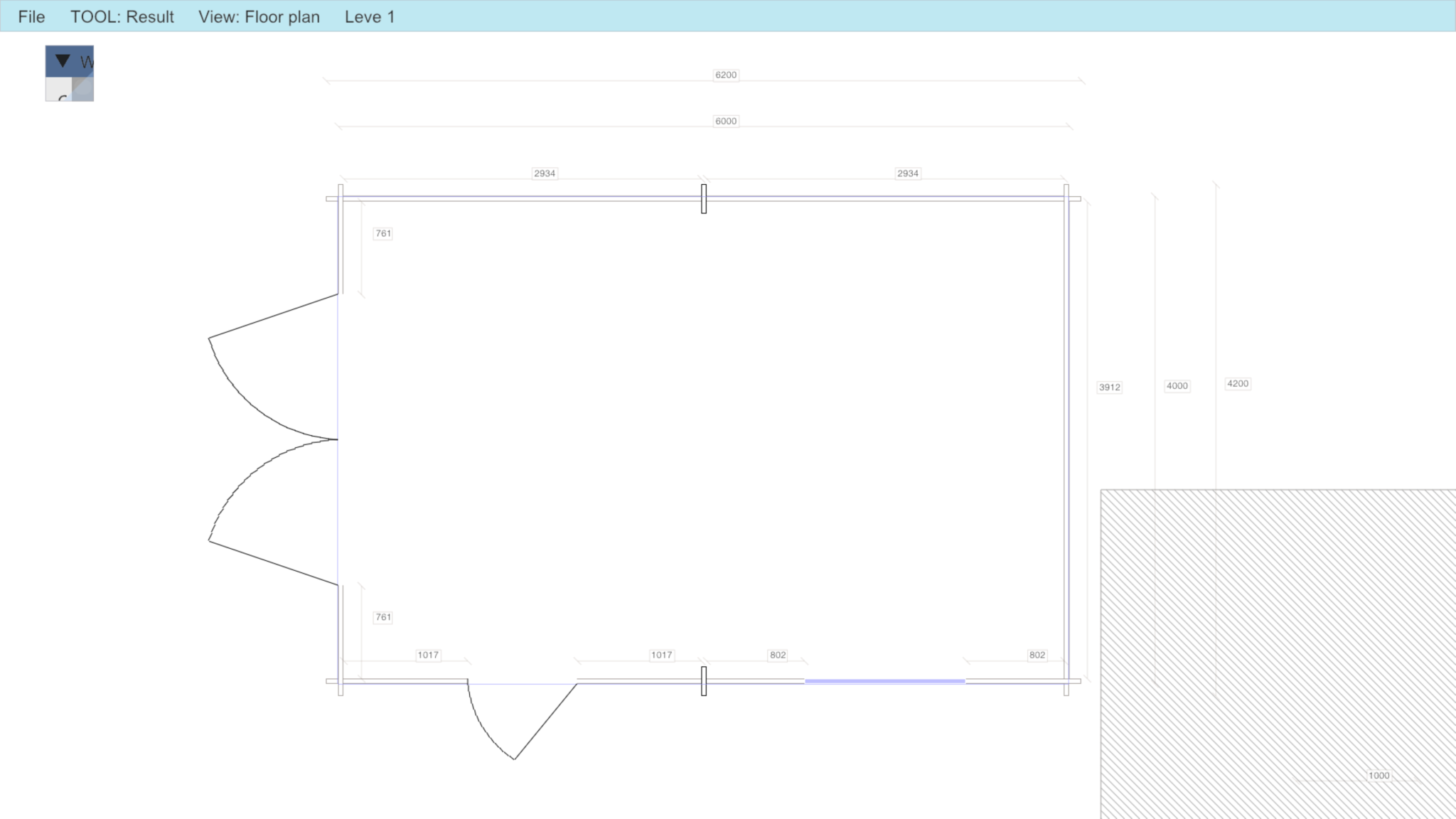Click the top wall center joint marker
1456x819 pixels.
tap(704, 198)
